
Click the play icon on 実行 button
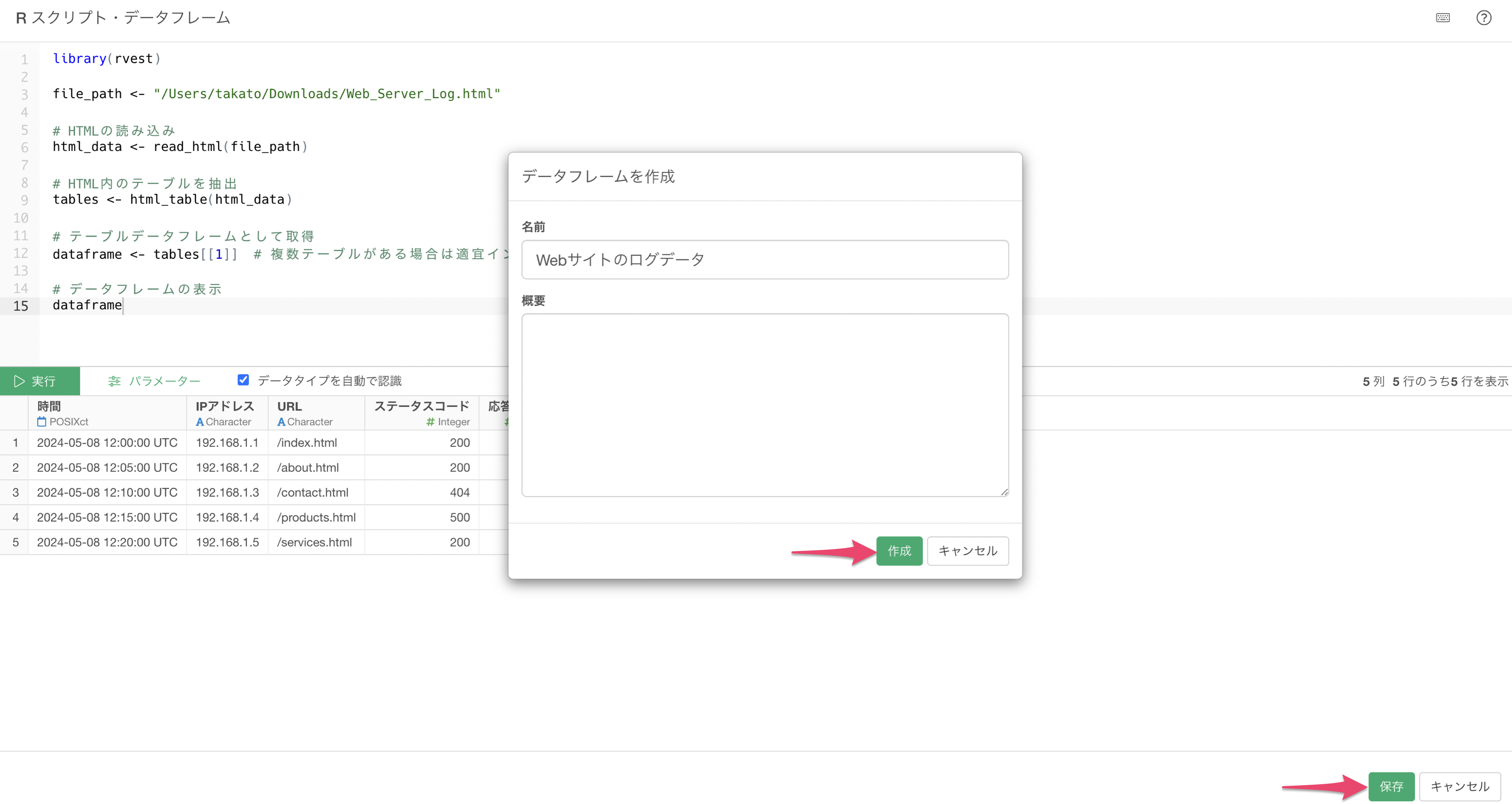click(19, 381)
